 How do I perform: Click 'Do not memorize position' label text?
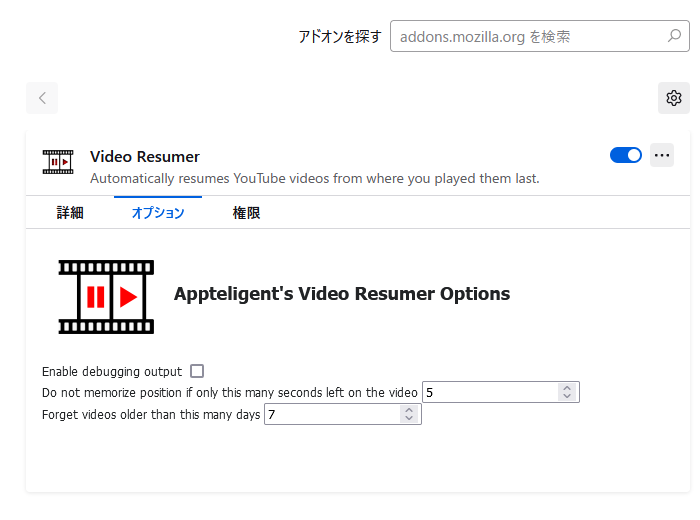tap(229, 393)
